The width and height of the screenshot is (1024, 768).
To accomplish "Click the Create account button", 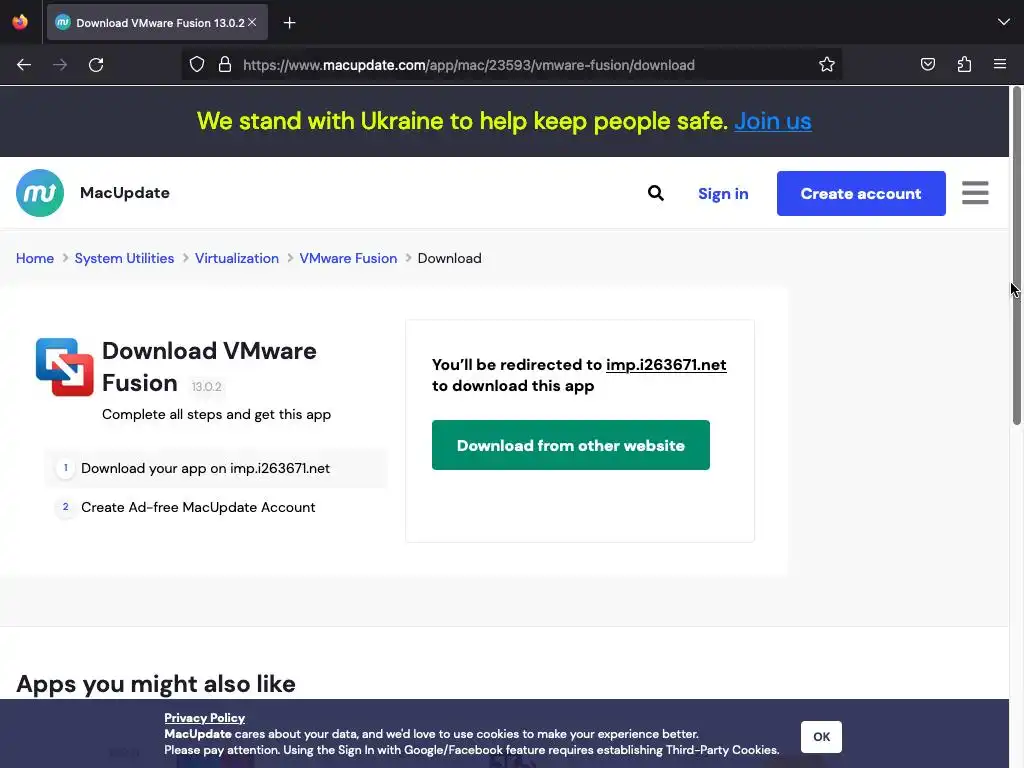I will pyautogui.click(x=861, y=193).
